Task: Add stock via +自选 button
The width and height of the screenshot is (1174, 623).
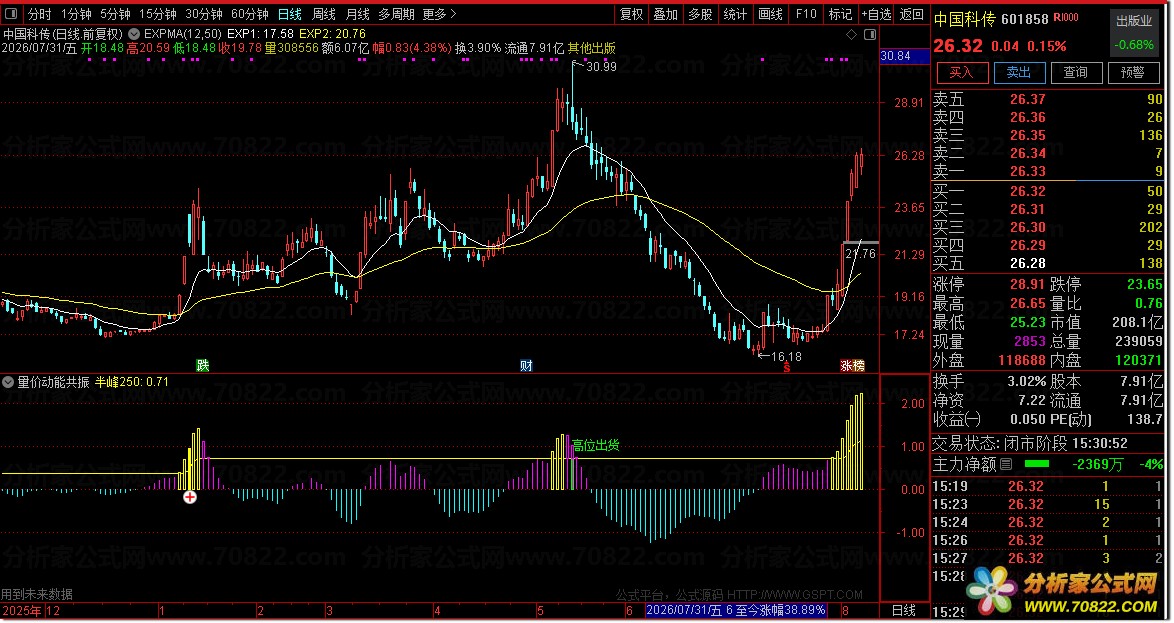Action: pos(876,13)
